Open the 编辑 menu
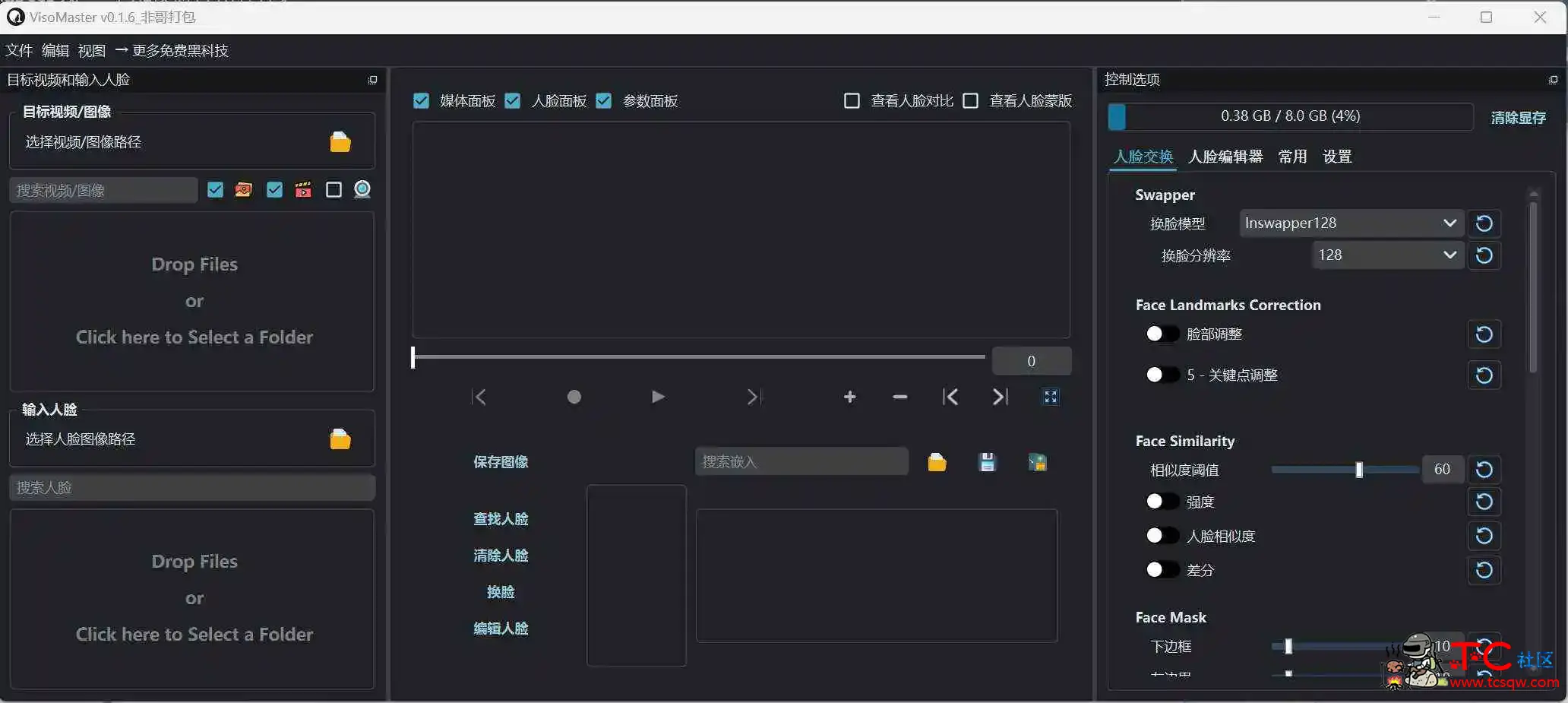The width and height of the screenshot is (1568, 703). pos(55,51)
